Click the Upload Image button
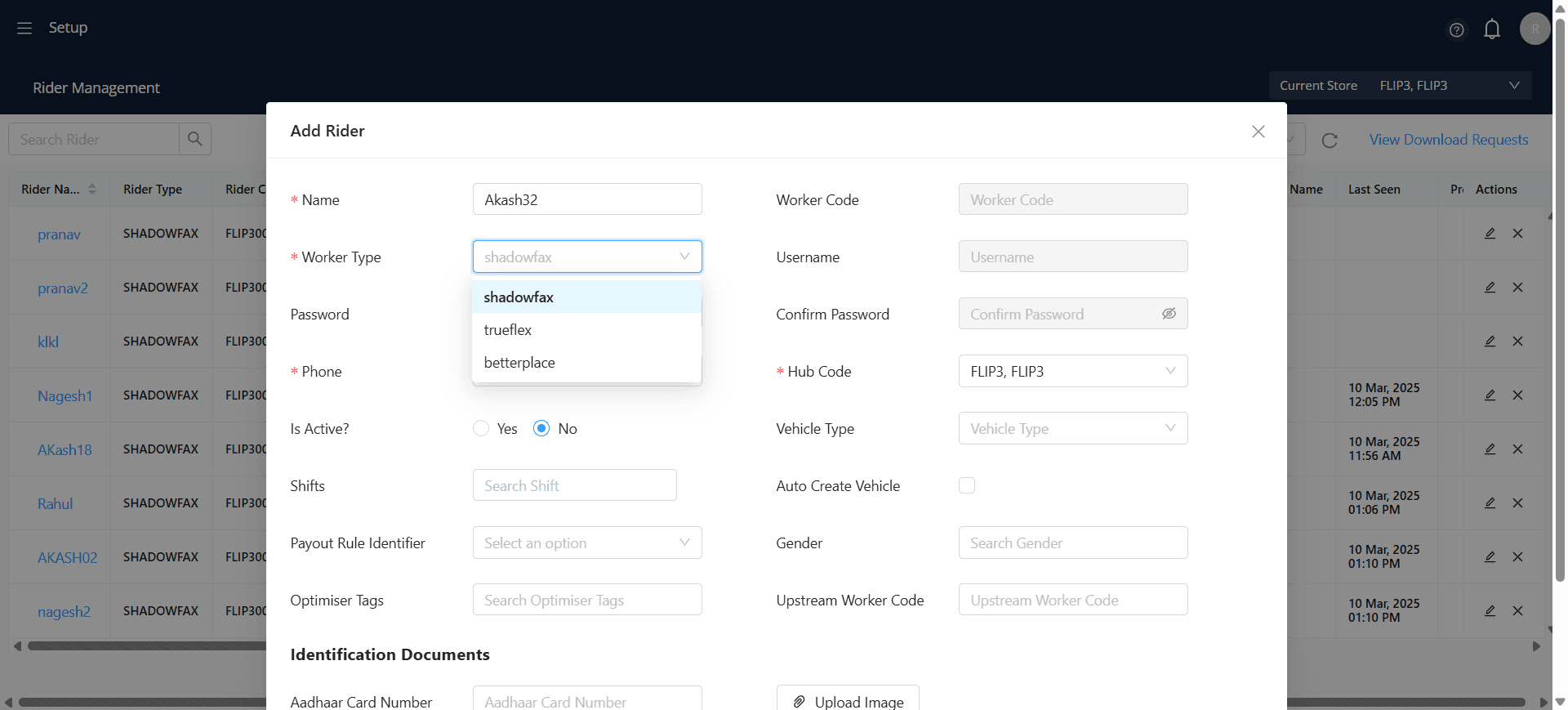 848,699
